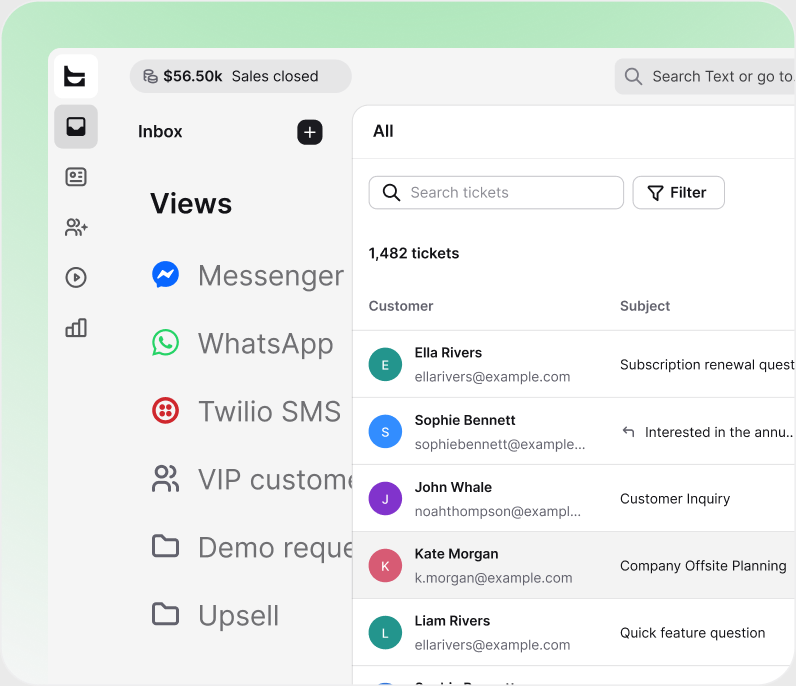Open the bar chart reports icon
796x686 pixels.
click(x=76, y=328)
